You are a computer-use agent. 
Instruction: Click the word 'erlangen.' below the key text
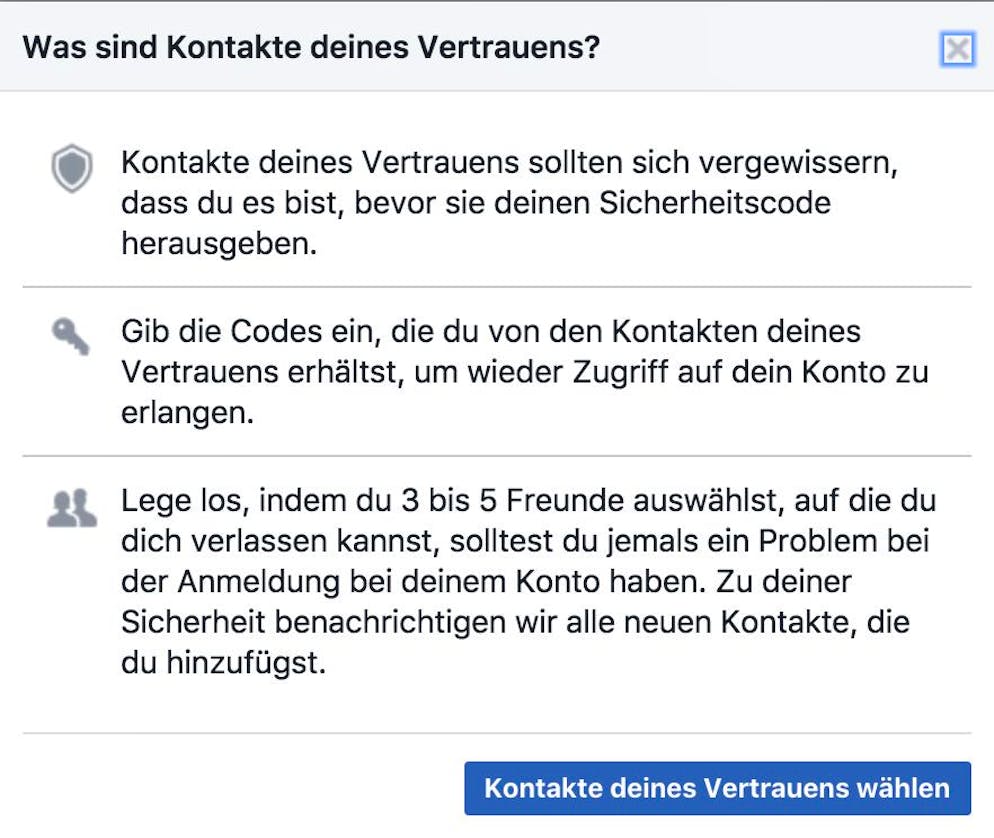tap(188, 413)
